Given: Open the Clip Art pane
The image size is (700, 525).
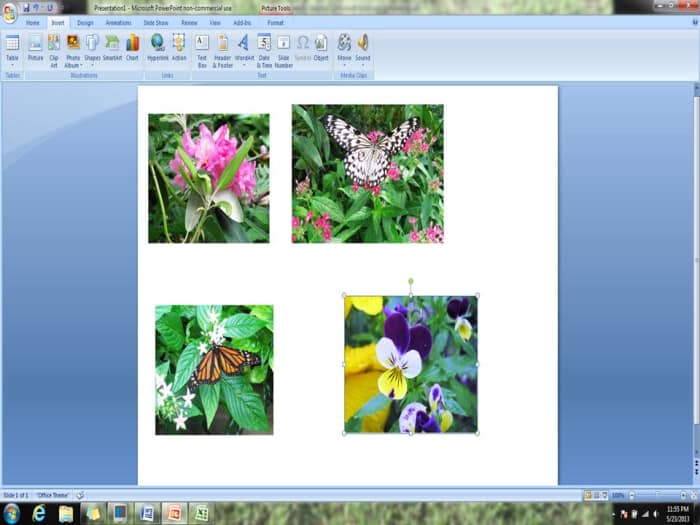Looking at the screenshot, I should tap(54, 50).
